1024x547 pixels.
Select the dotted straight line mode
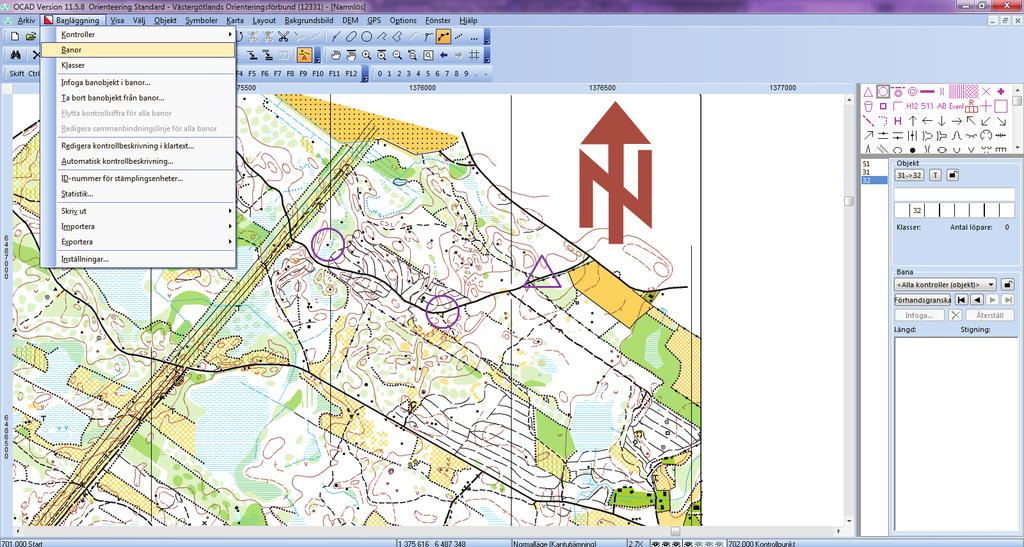point(458,37)
